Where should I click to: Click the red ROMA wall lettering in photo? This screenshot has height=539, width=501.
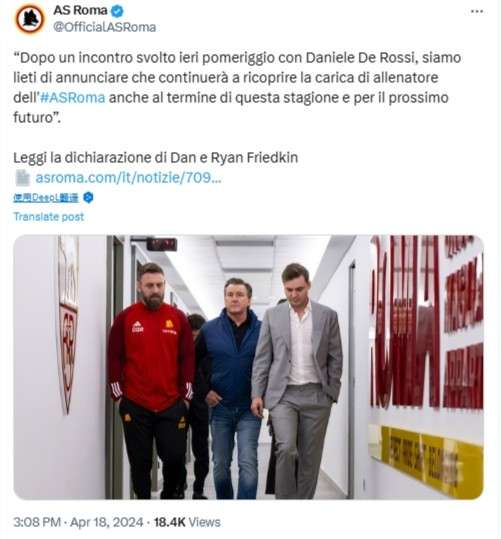405,321
